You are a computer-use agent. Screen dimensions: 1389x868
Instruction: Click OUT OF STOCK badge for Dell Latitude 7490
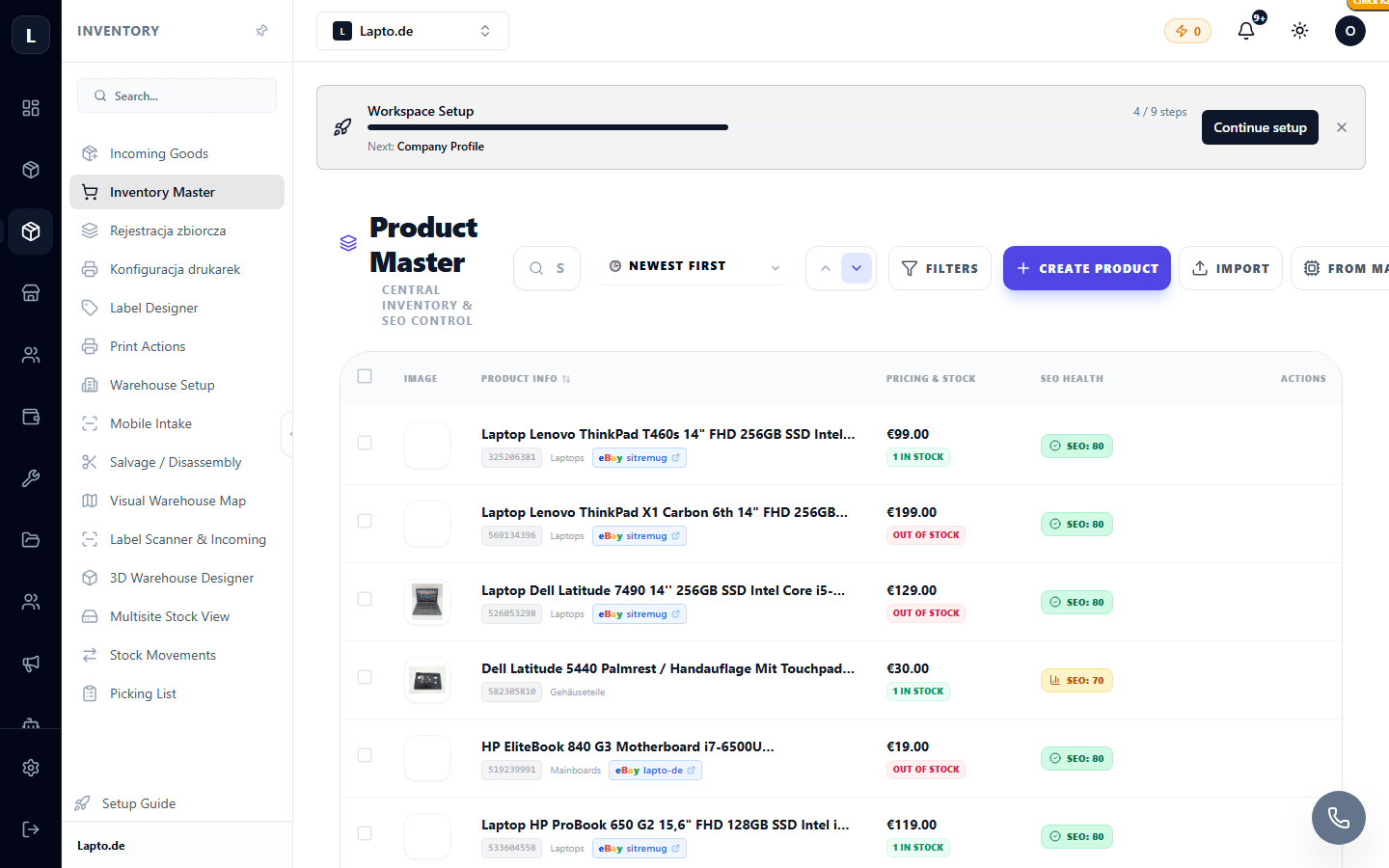[926, 613]
